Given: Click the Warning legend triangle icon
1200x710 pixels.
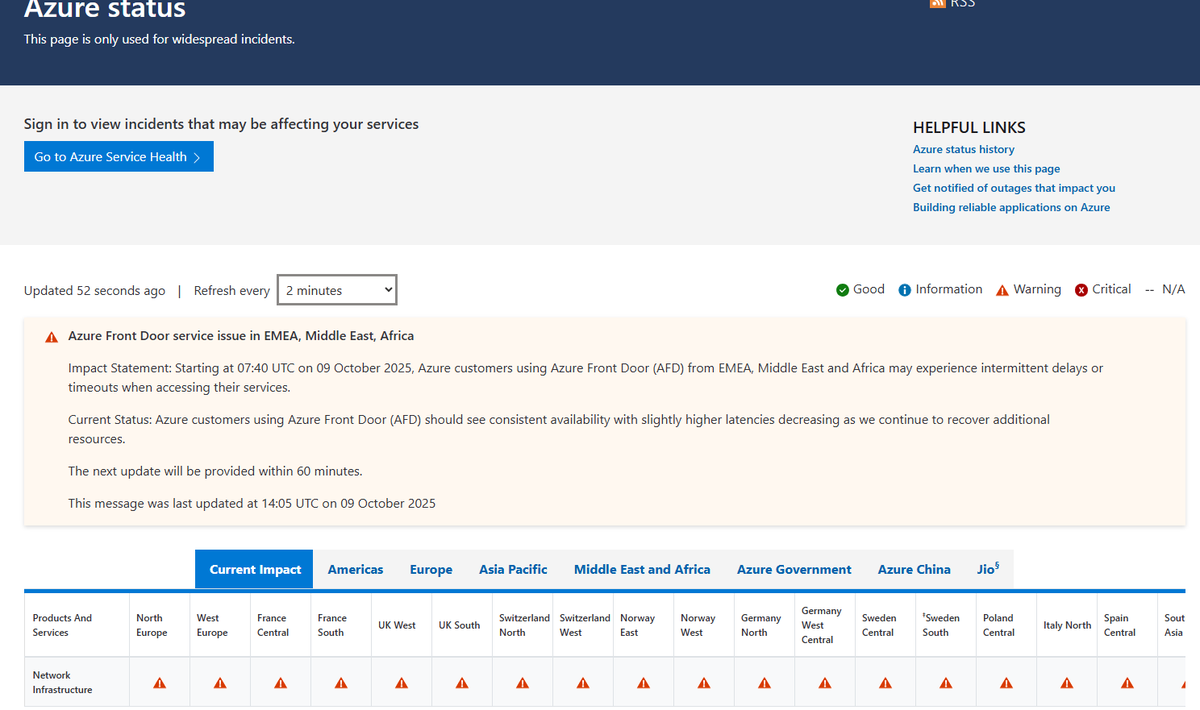Looking at the screenshot, I should (1002, 290).
